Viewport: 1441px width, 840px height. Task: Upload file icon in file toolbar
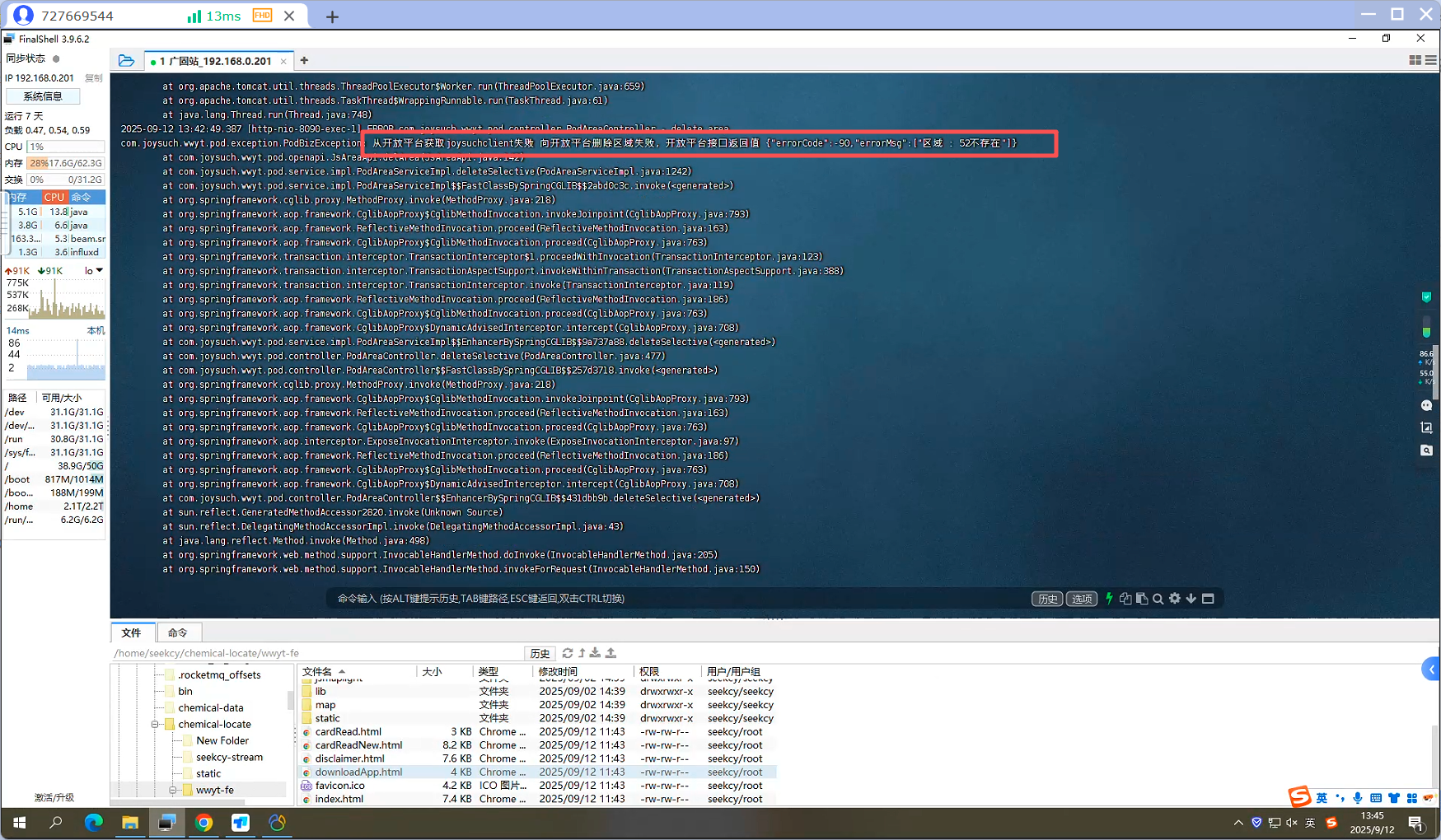point(611,653)
